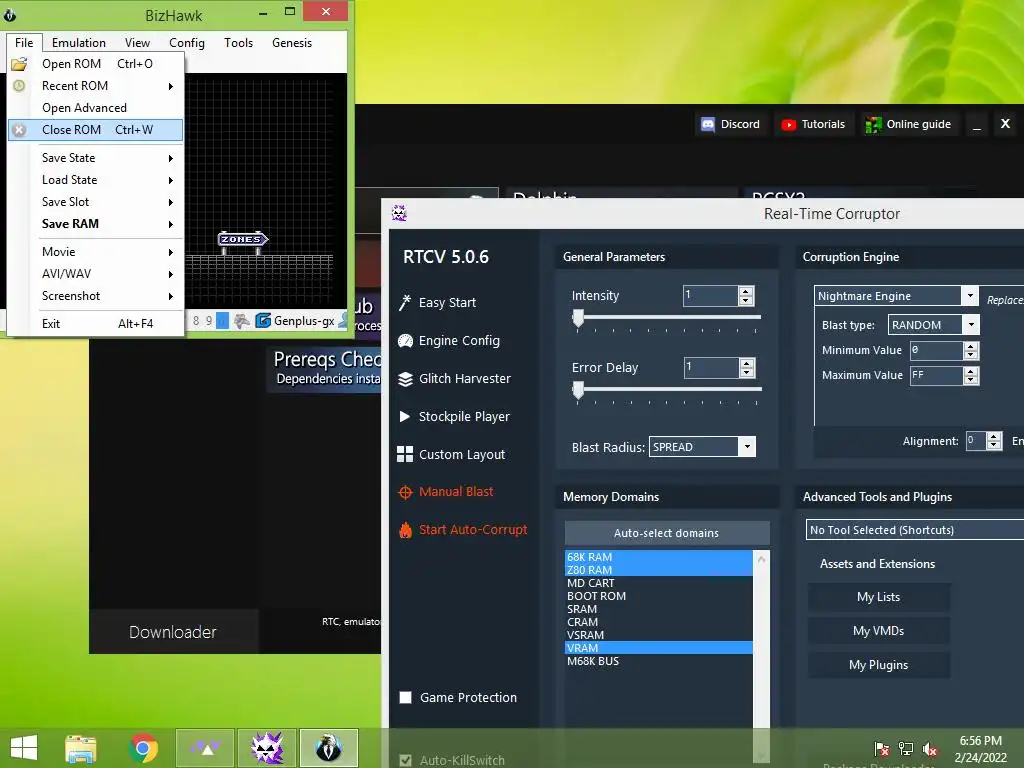Click the Real-Time Corruptor window logo icon
This screenshot has height=768, width=1024.
(399, 213)
